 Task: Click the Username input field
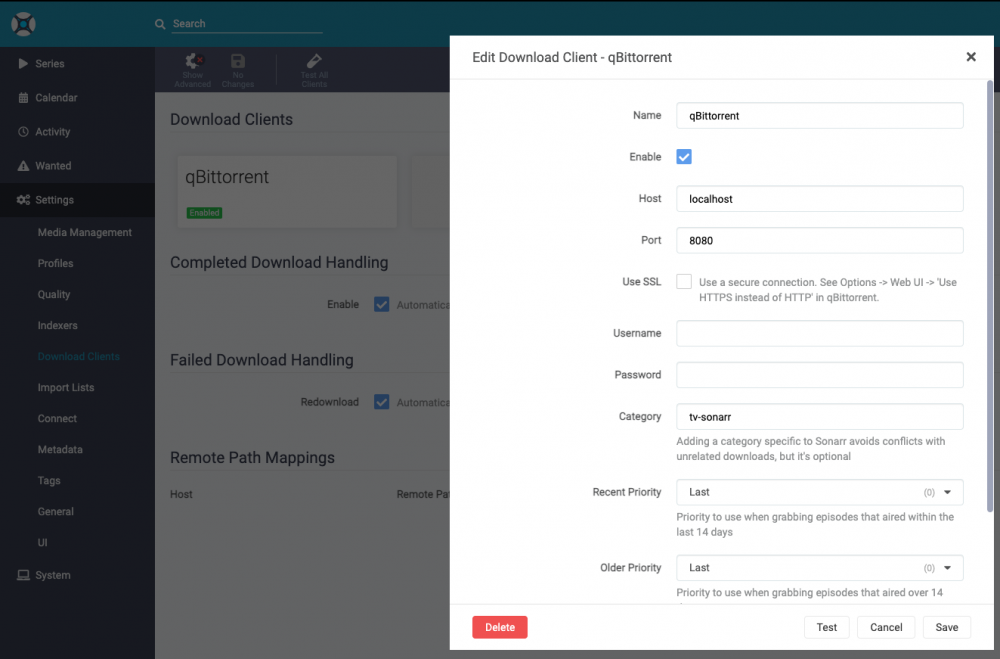820,333
